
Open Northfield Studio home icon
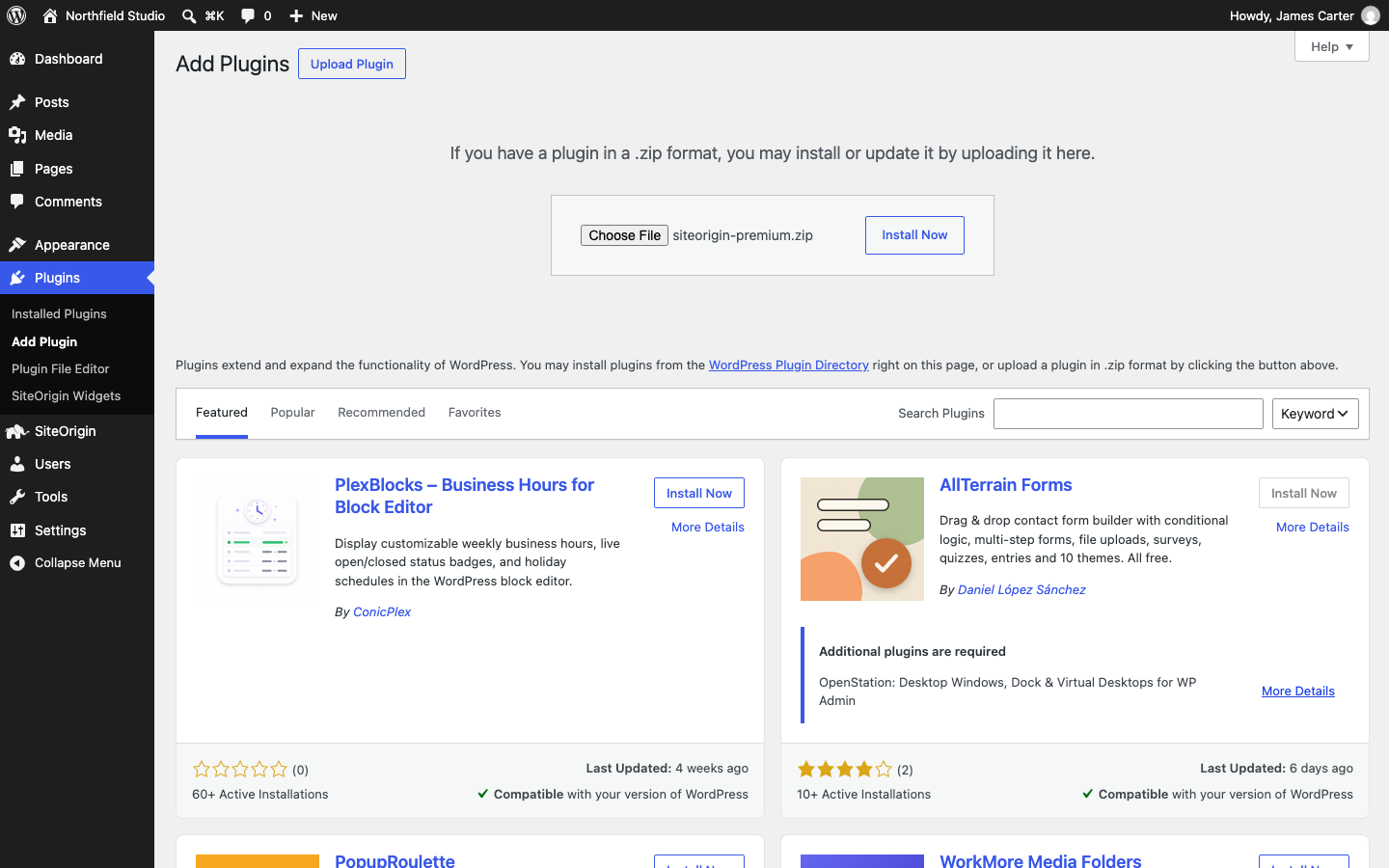[50, 15]
